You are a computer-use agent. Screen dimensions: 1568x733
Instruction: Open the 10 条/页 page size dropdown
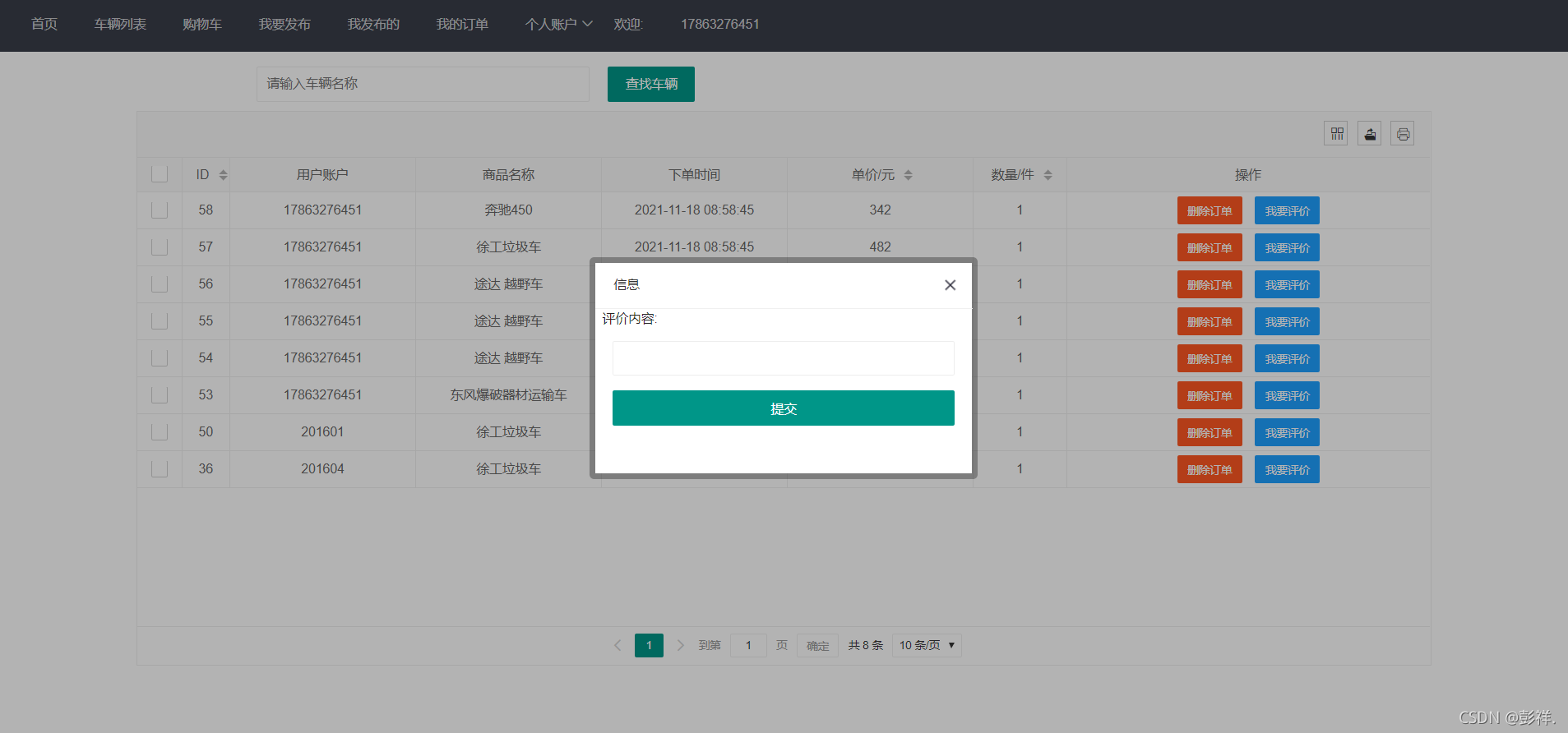pos(927,645)
